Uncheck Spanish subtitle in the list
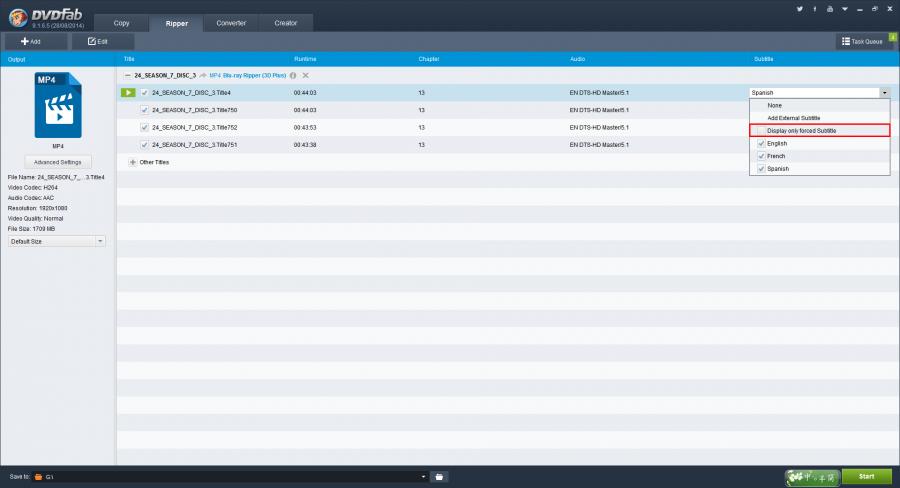Viewport: 900px width, 488px height. (x=761, y=169)
